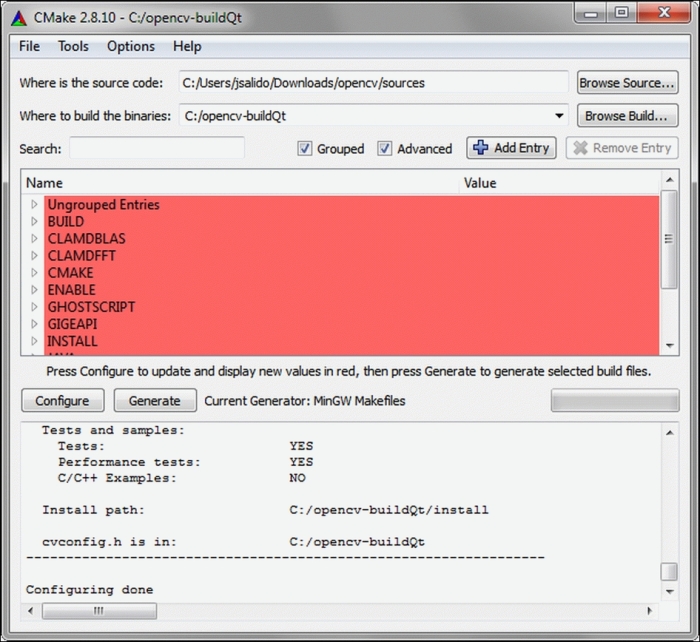Expand the CLAMDFFT group

34,255
